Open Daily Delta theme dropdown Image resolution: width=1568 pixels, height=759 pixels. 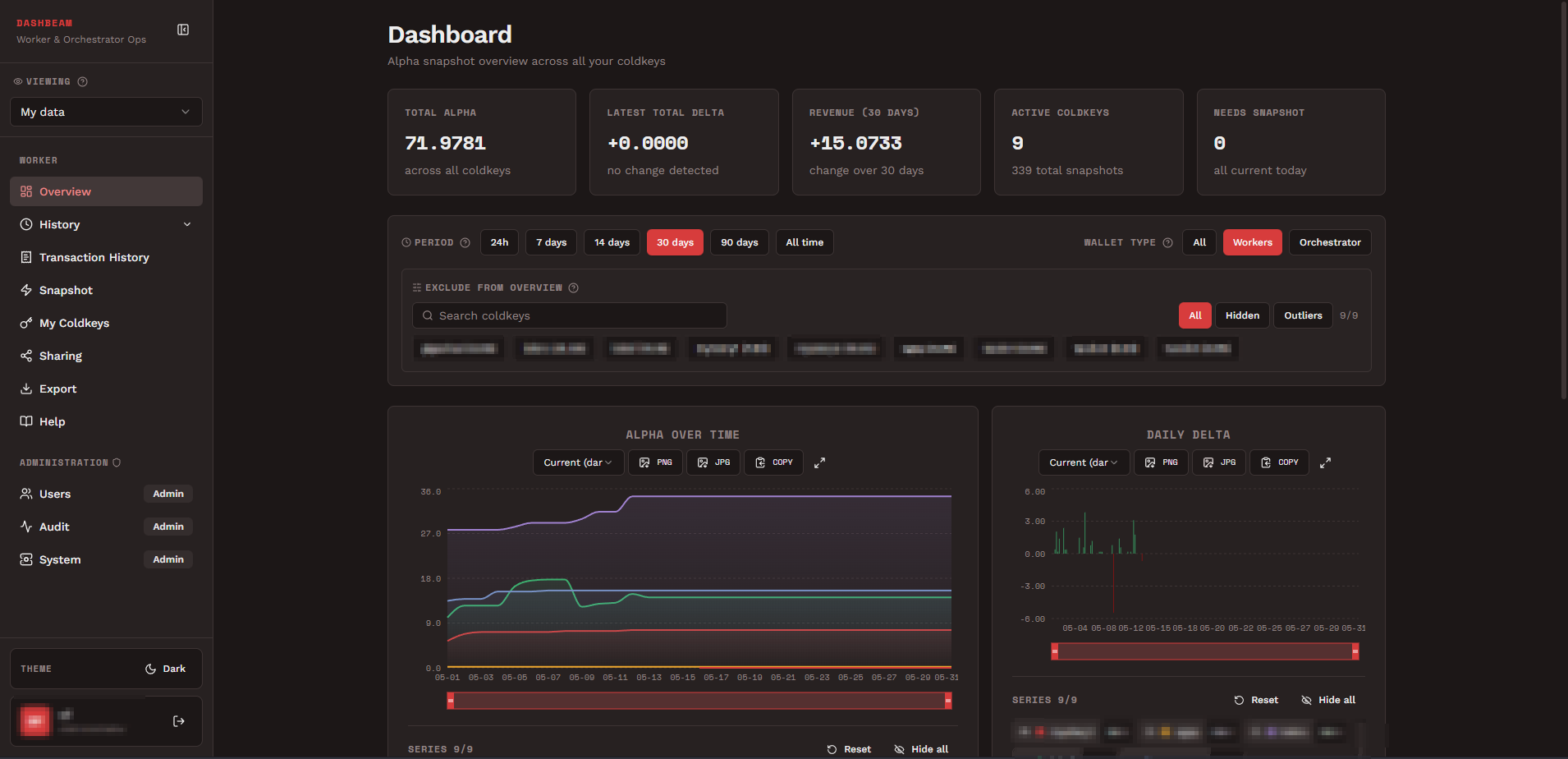coord(1084,462)
